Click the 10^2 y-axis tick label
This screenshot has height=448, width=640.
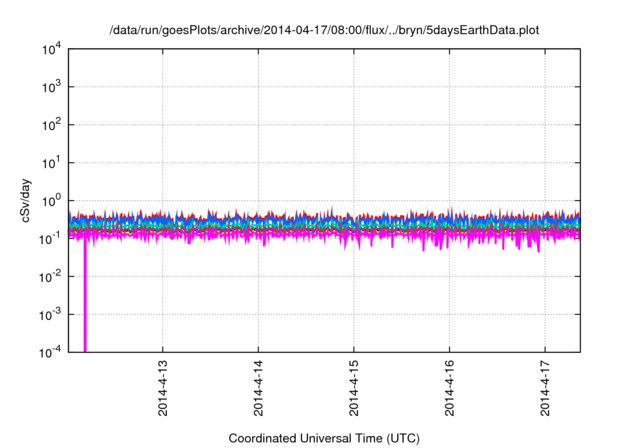[51, 125]
